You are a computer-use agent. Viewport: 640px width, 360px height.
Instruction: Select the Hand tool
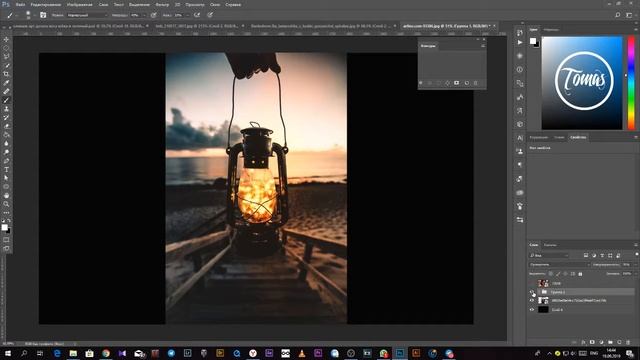(x=6, y=196)
